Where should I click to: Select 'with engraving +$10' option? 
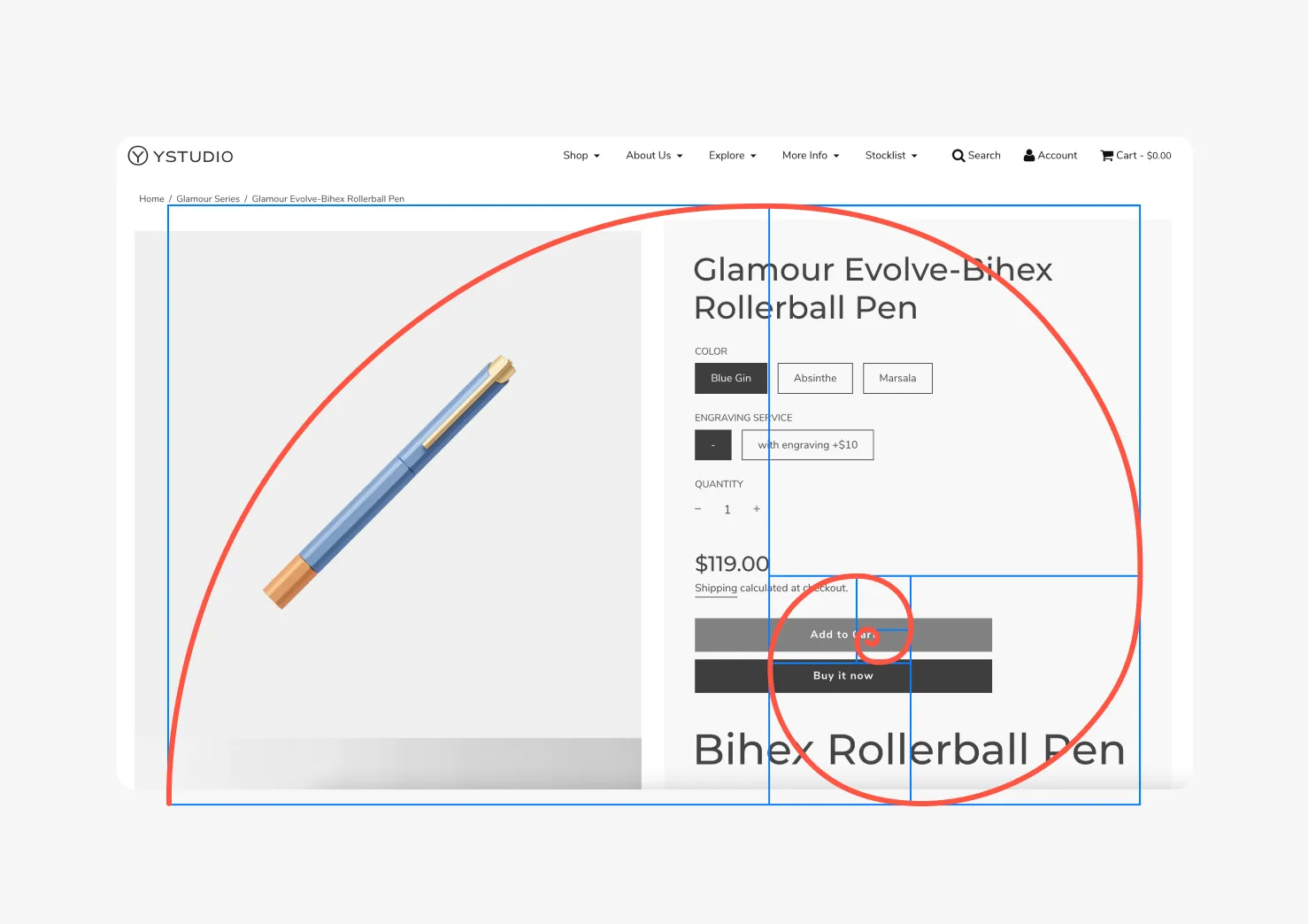[x=808, y=445]
